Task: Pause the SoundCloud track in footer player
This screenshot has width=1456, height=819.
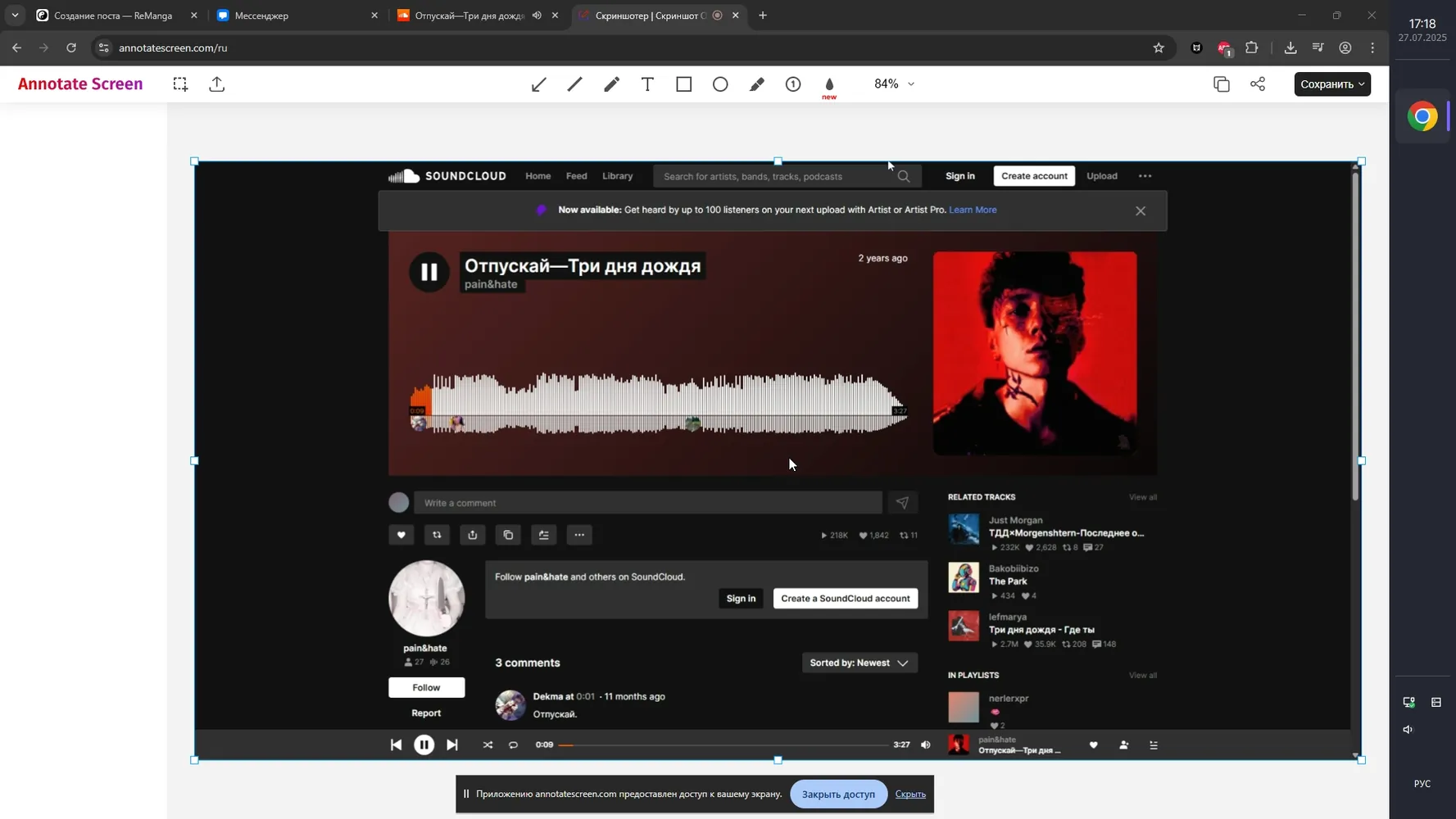Action: pyautogui.click(x=424, y=744)
